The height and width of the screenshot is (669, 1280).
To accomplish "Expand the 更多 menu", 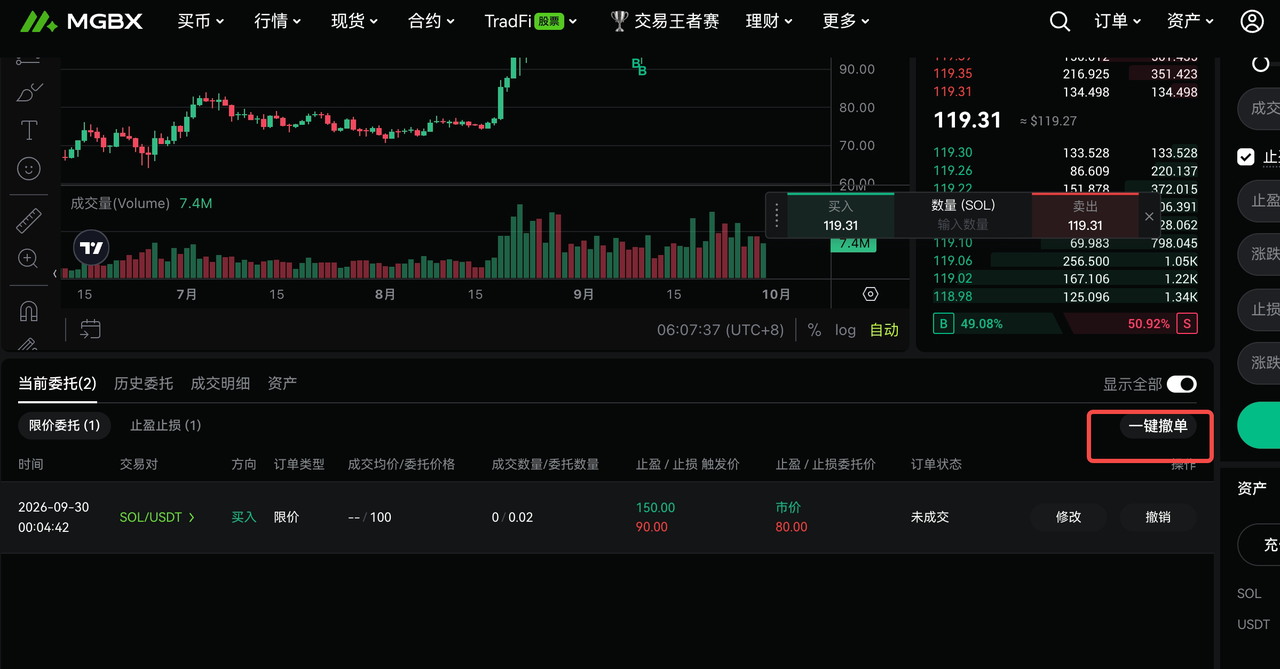I will tap(846, 21).
